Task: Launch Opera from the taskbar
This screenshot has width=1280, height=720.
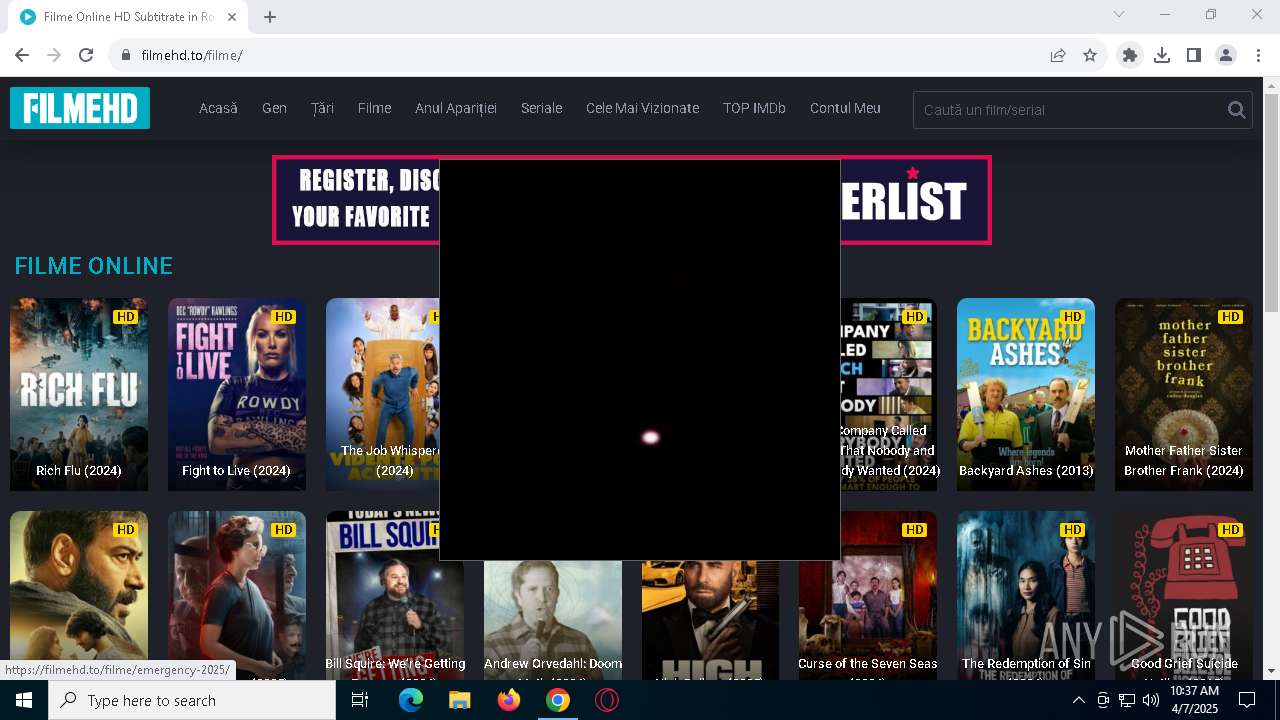Action: tap(607, 700)
